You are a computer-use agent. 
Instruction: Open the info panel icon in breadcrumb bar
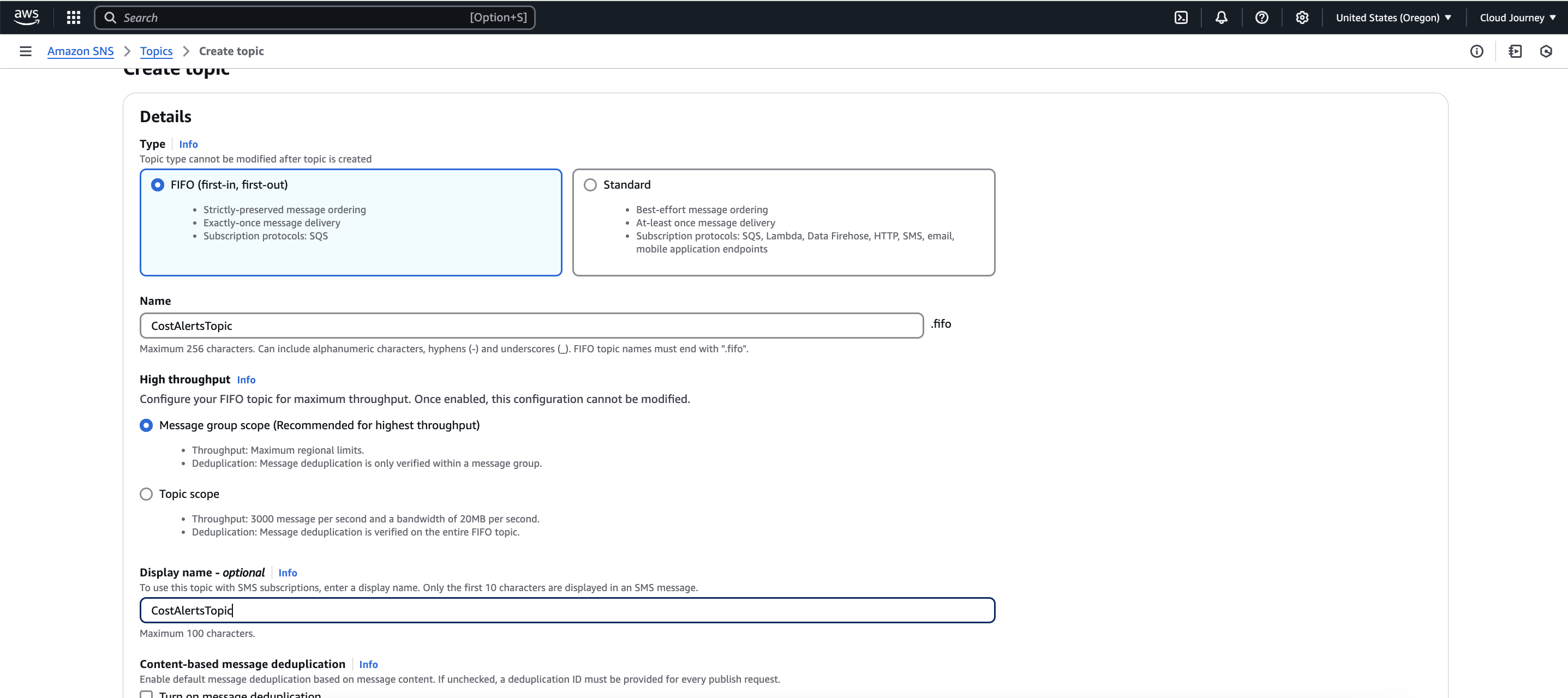[x=1477, y=51]
